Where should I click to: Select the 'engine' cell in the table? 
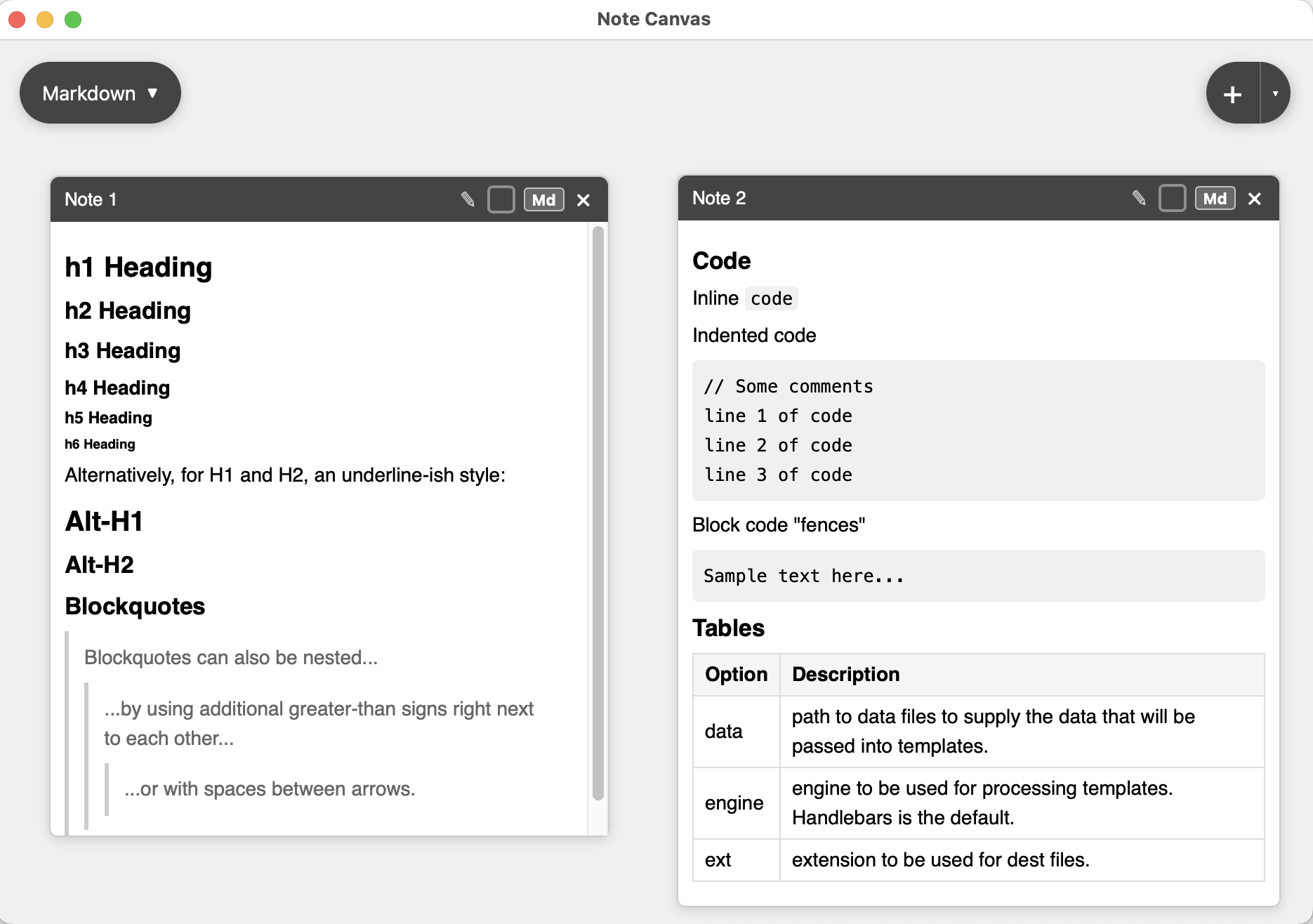click(734, 803)
